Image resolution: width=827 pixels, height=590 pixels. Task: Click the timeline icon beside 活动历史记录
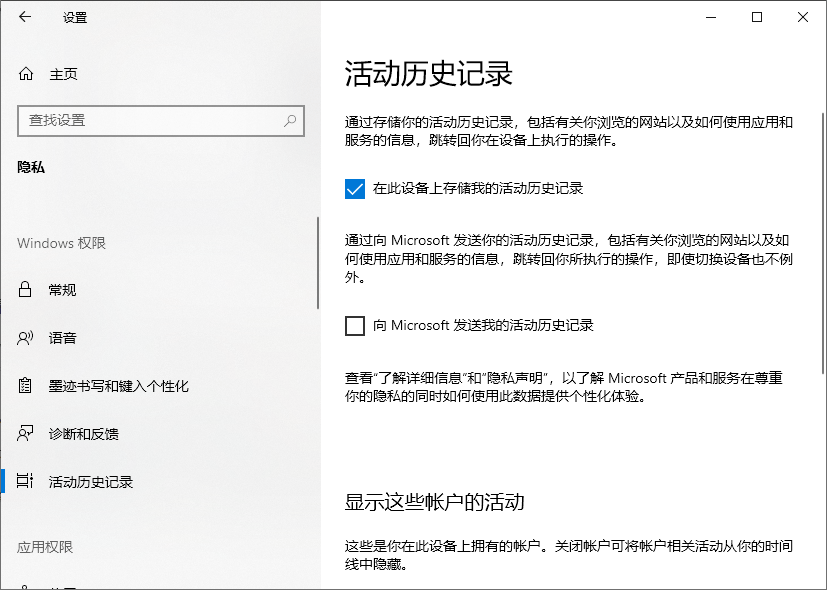25,481
